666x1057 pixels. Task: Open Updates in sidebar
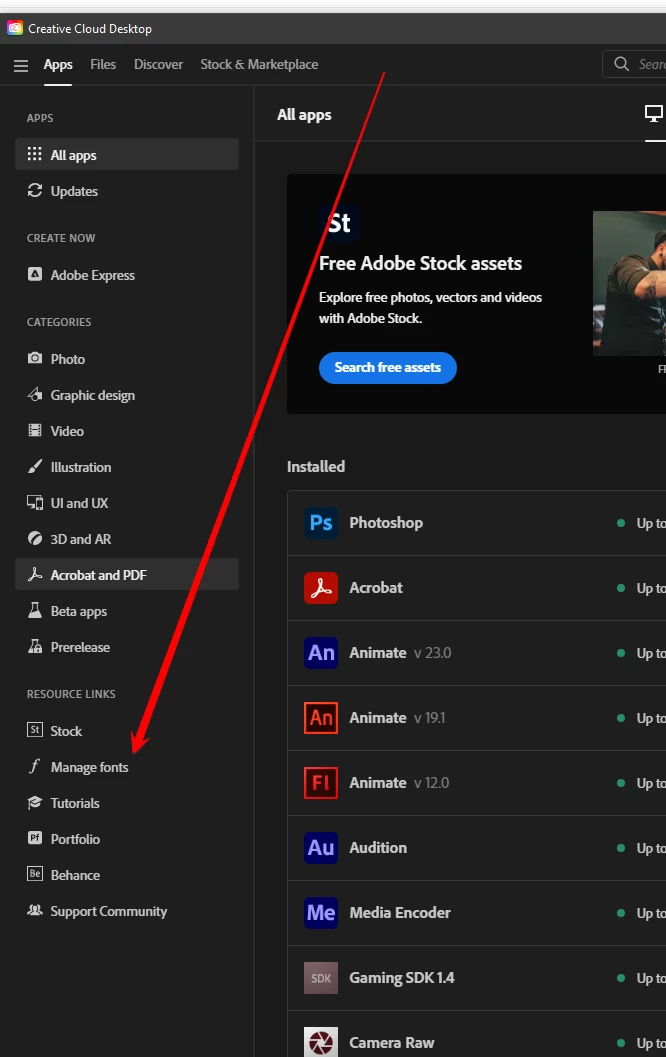[x=127, y=191]
